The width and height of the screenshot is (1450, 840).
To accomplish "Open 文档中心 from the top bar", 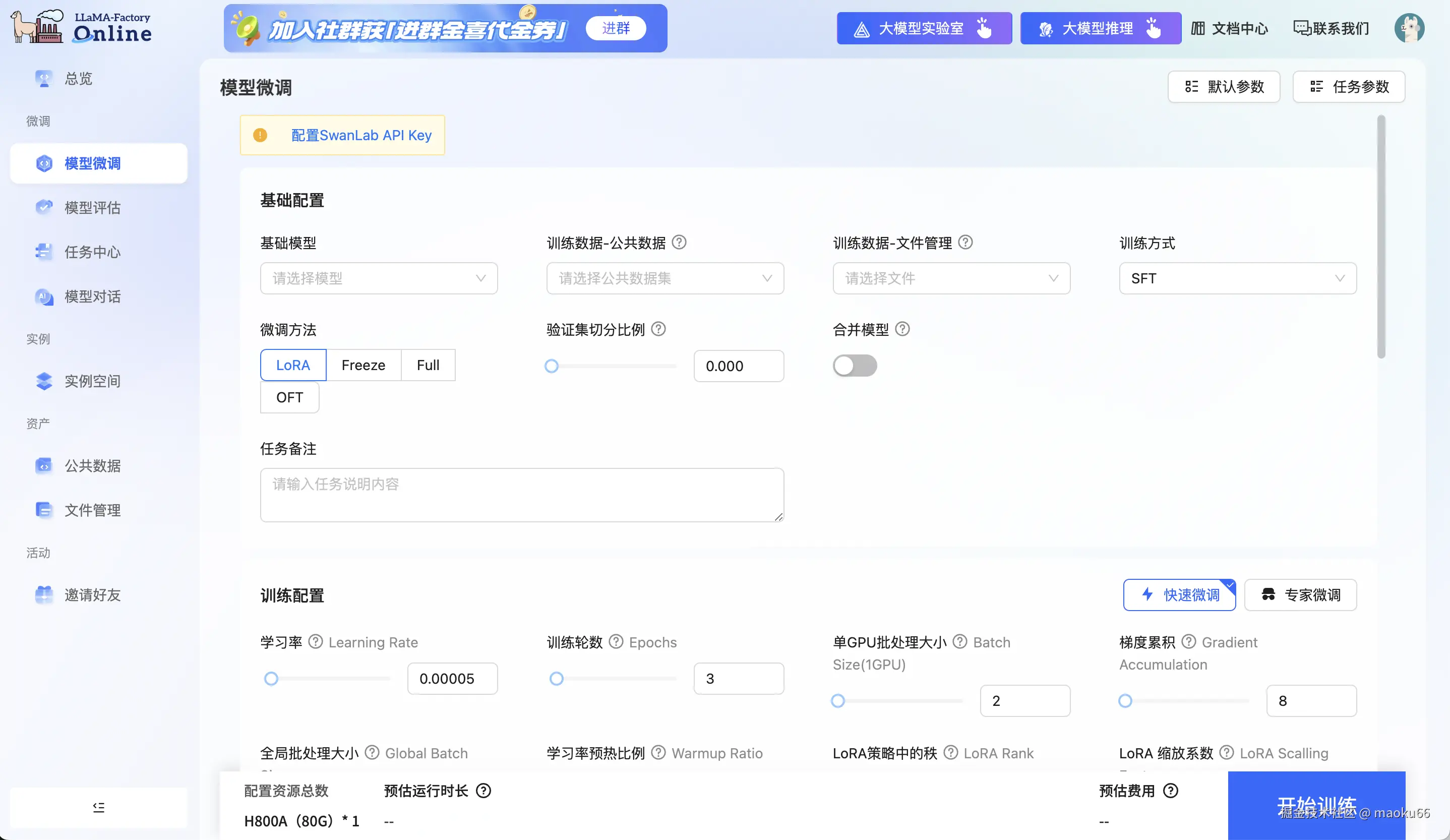I will pos(1230,28).
